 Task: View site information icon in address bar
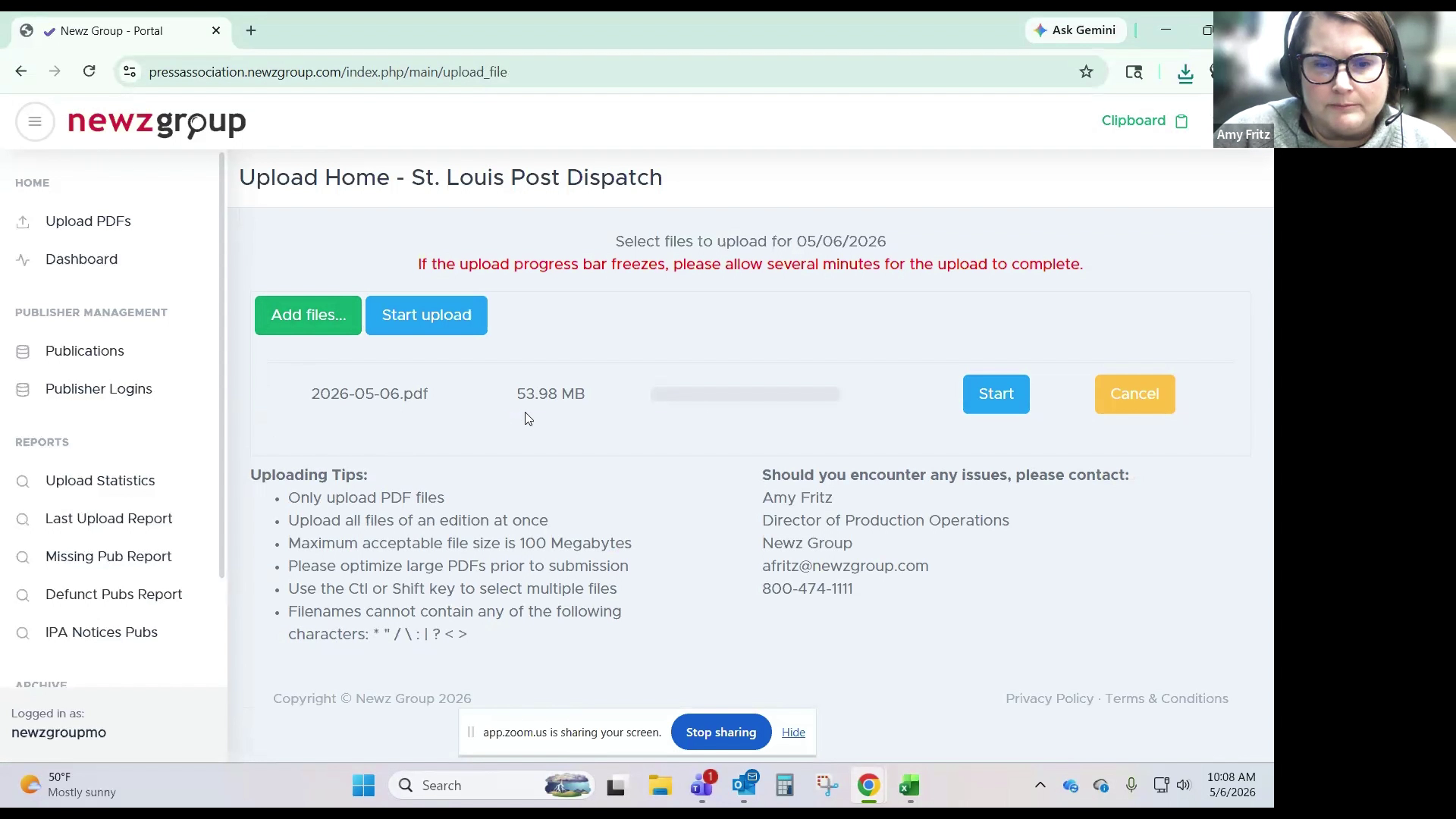point(130,72)
